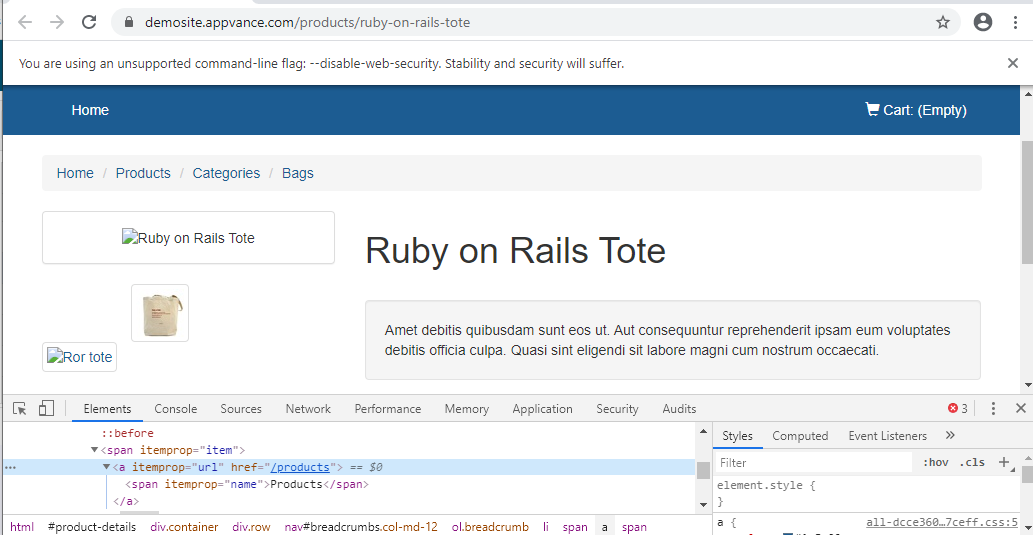Screen dimensions: 1033x535
Task: Dismiss the unsupported flag warning bar
Action: tap(1013, 63)
